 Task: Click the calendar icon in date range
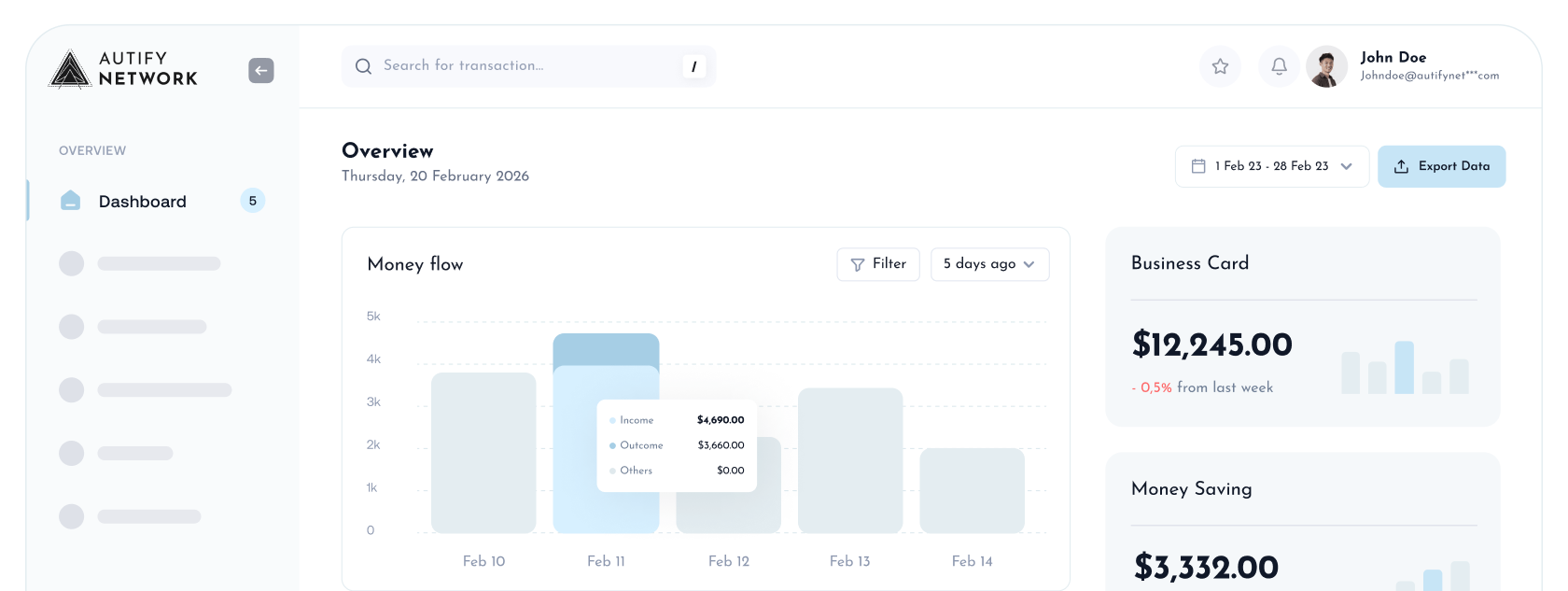1198,166
